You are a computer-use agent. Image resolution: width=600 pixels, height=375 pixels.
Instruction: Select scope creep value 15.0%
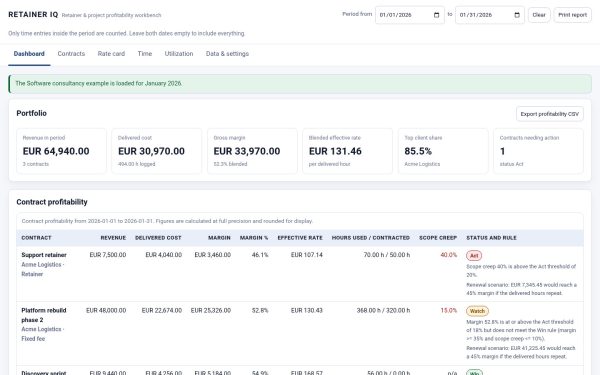click(448, 310)
